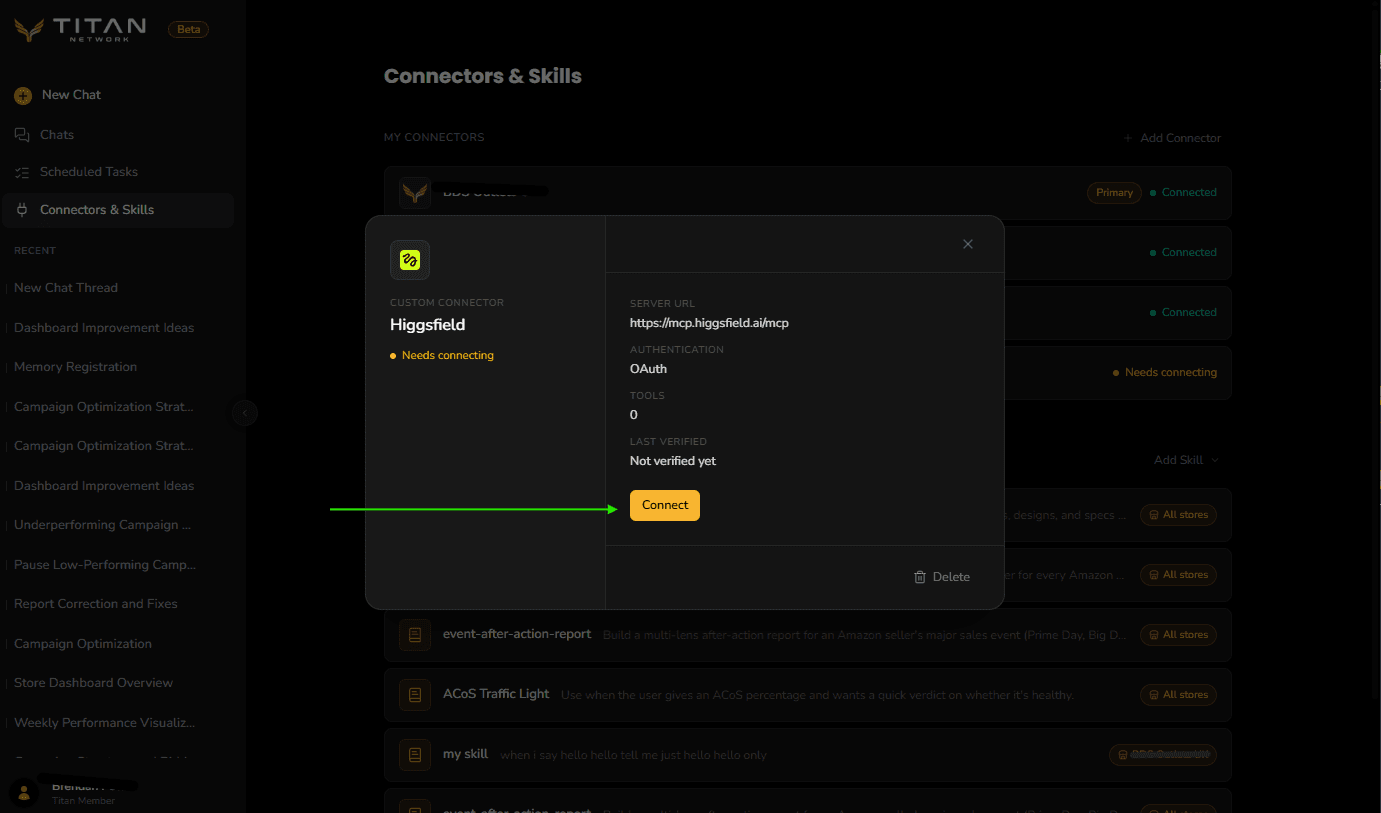Screen dimensions: 1381x813
Task: Open the Weekly Performance Visualiz chat
Action: [105, 723]
